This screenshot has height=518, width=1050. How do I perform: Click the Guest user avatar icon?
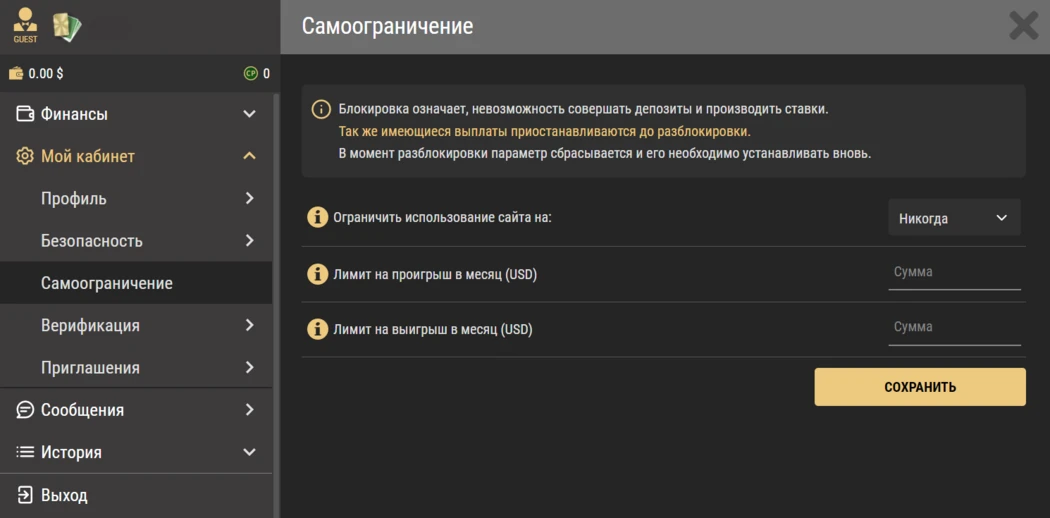coord(25,25)
